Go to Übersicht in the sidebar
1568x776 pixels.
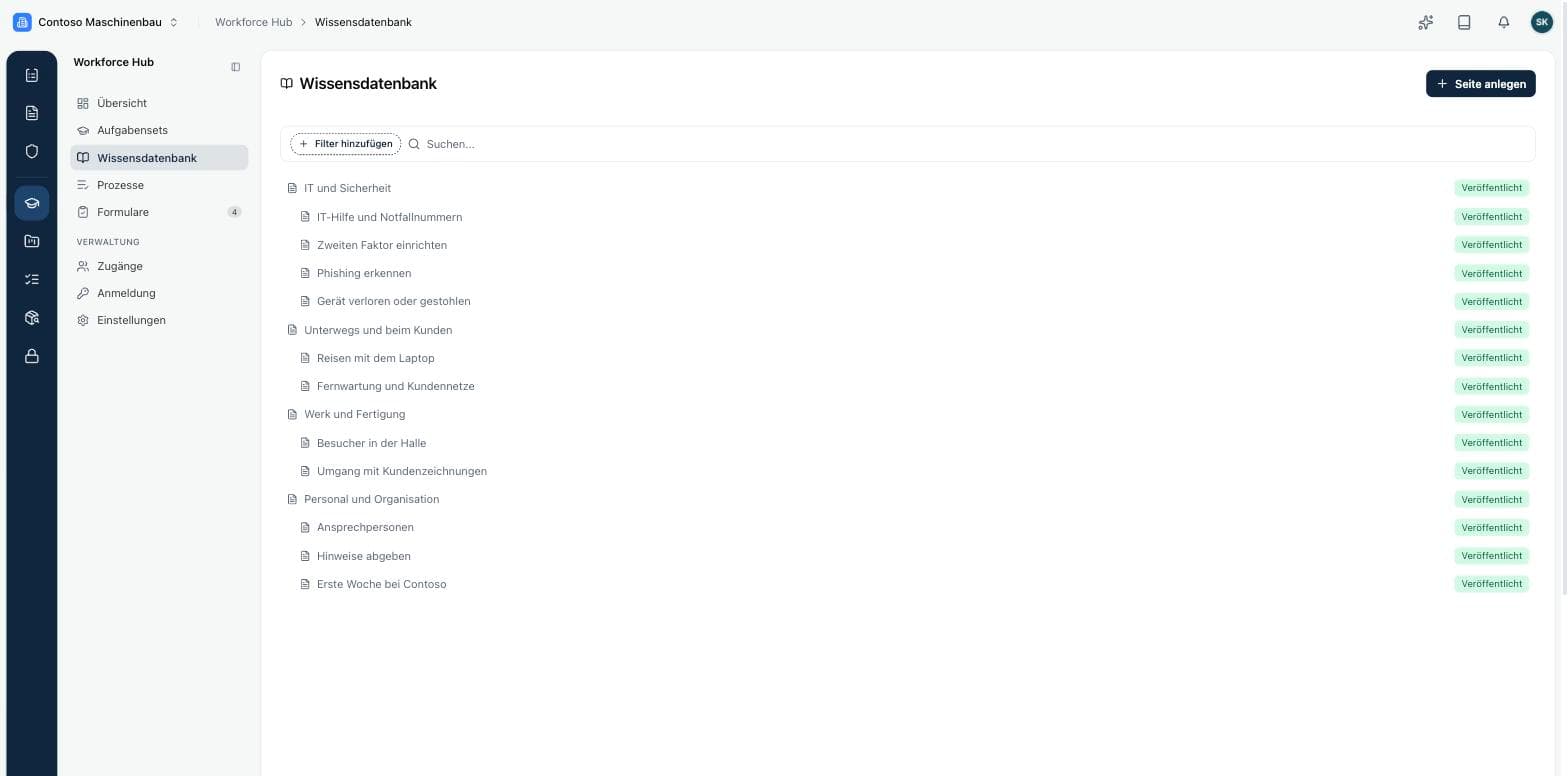pyautogui.click(x=159, y=103)
